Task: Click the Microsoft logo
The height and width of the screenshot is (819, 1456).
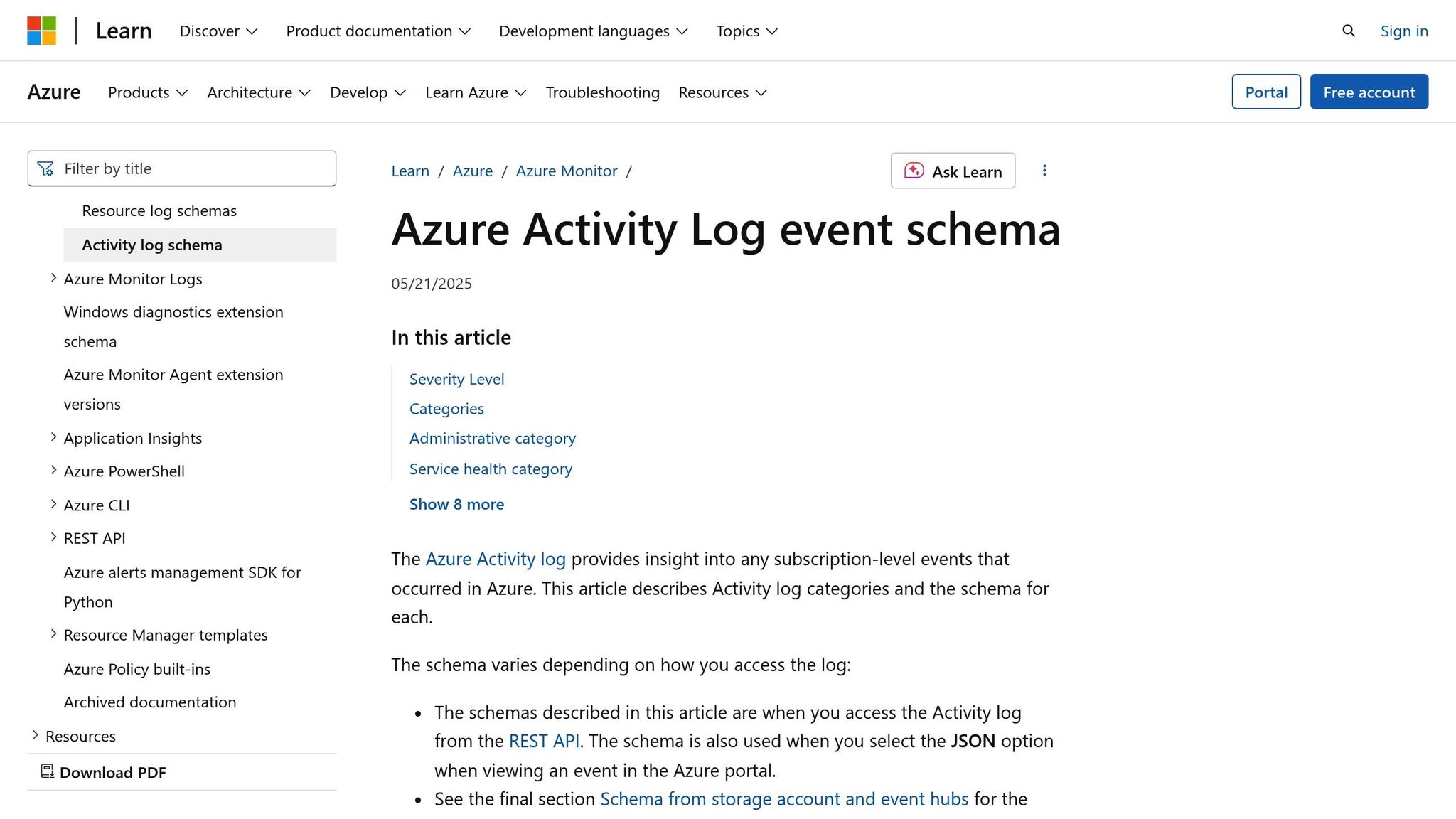Action: click(41, 31)
